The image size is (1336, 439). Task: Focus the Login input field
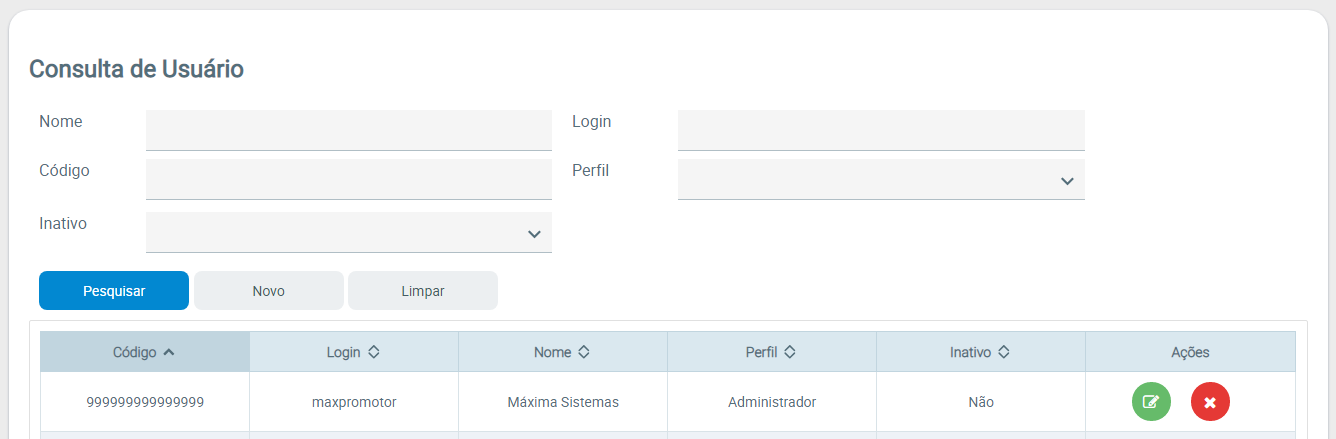point(881,130)
